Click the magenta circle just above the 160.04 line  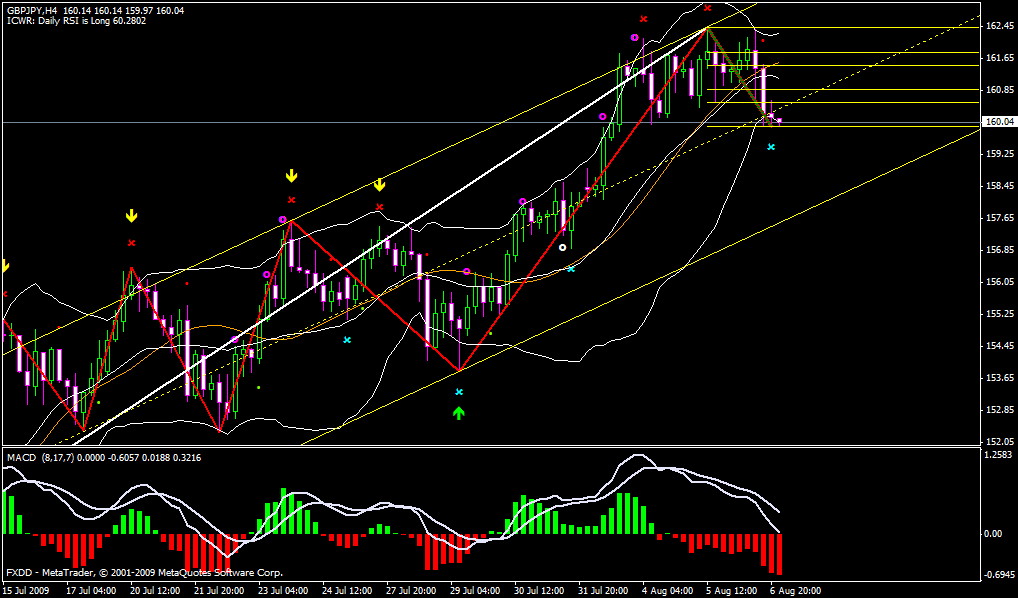602,116
